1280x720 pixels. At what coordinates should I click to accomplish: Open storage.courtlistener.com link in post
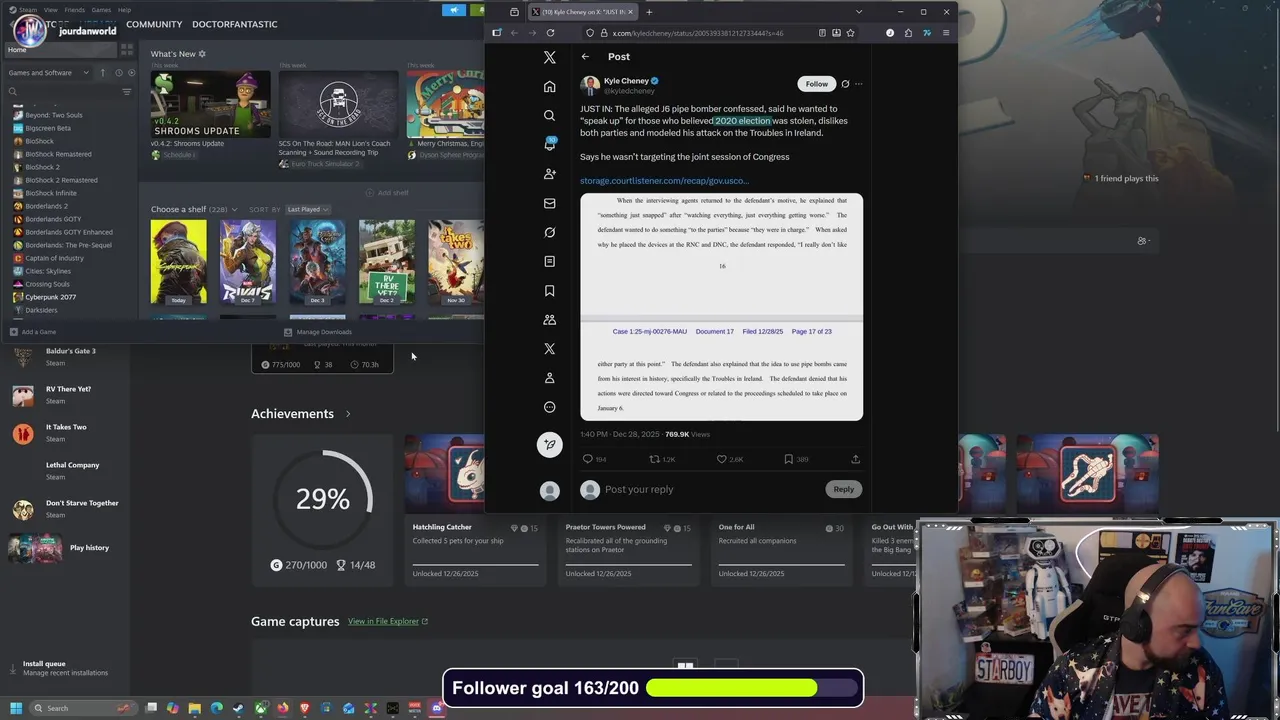(x=664, y=181)
